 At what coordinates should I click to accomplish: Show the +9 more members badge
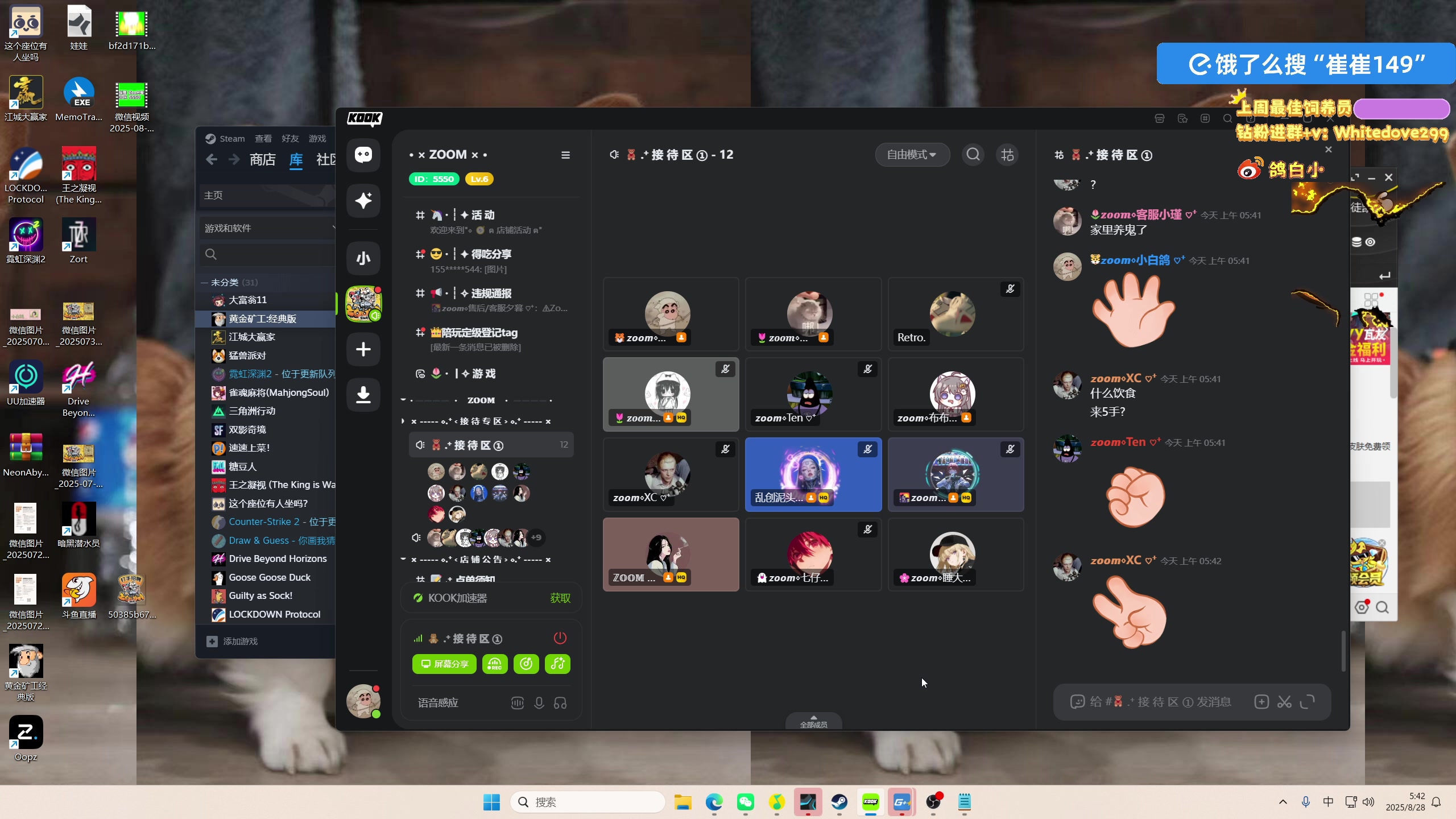(x=536, y=537)
